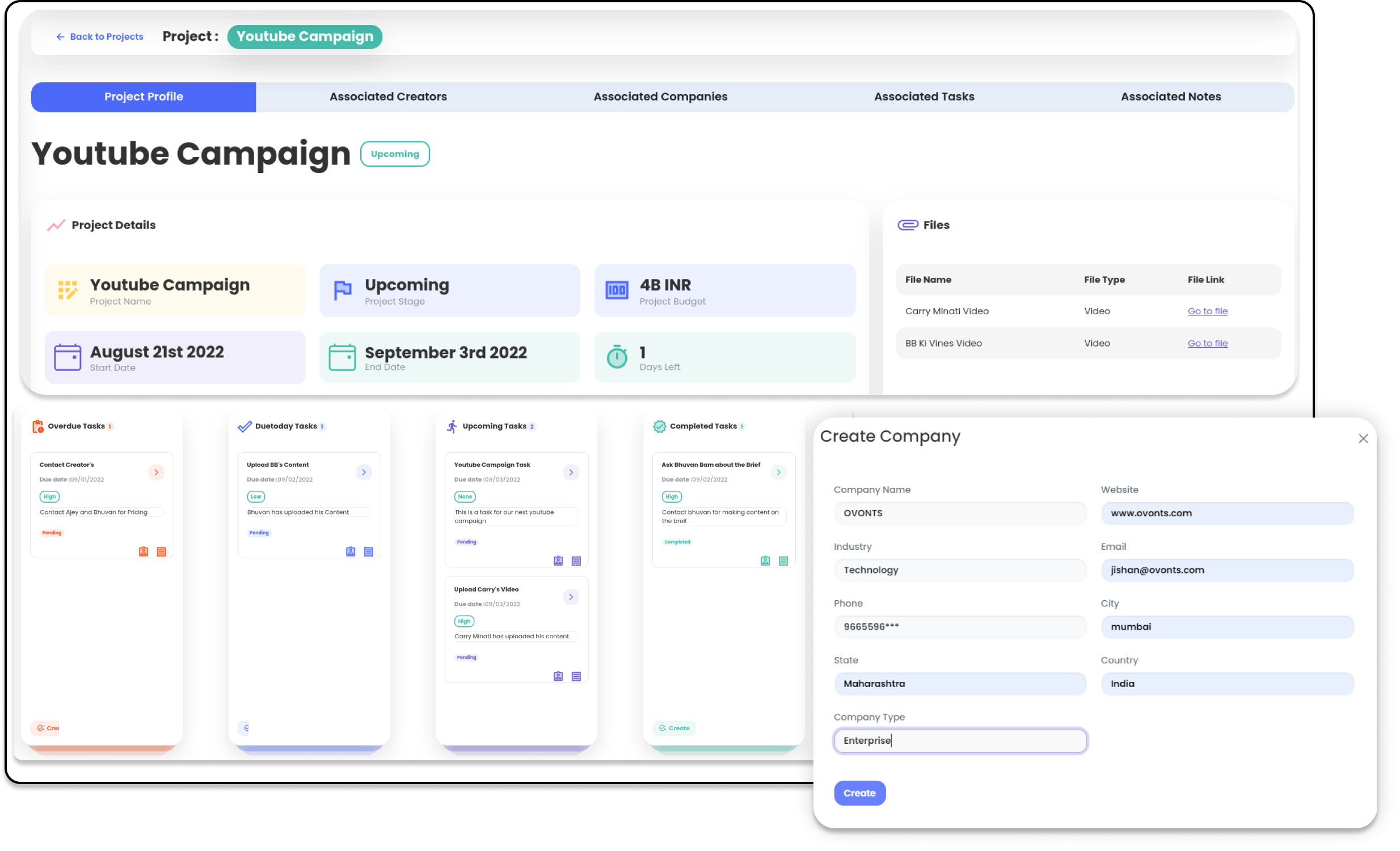
Task: Click contact icon on Contact Creator's task card
Action: click(144, 551)
